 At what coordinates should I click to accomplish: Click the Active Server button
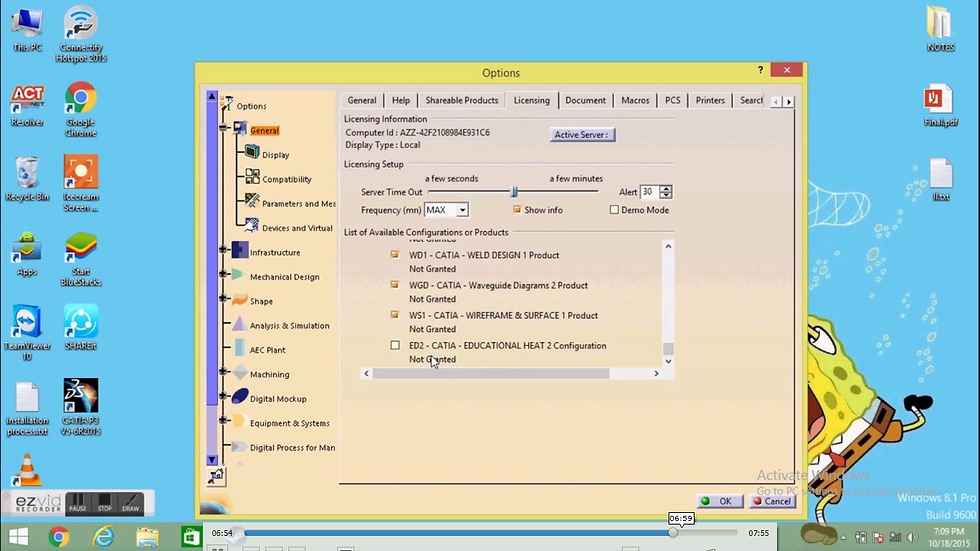click(582, 134)
